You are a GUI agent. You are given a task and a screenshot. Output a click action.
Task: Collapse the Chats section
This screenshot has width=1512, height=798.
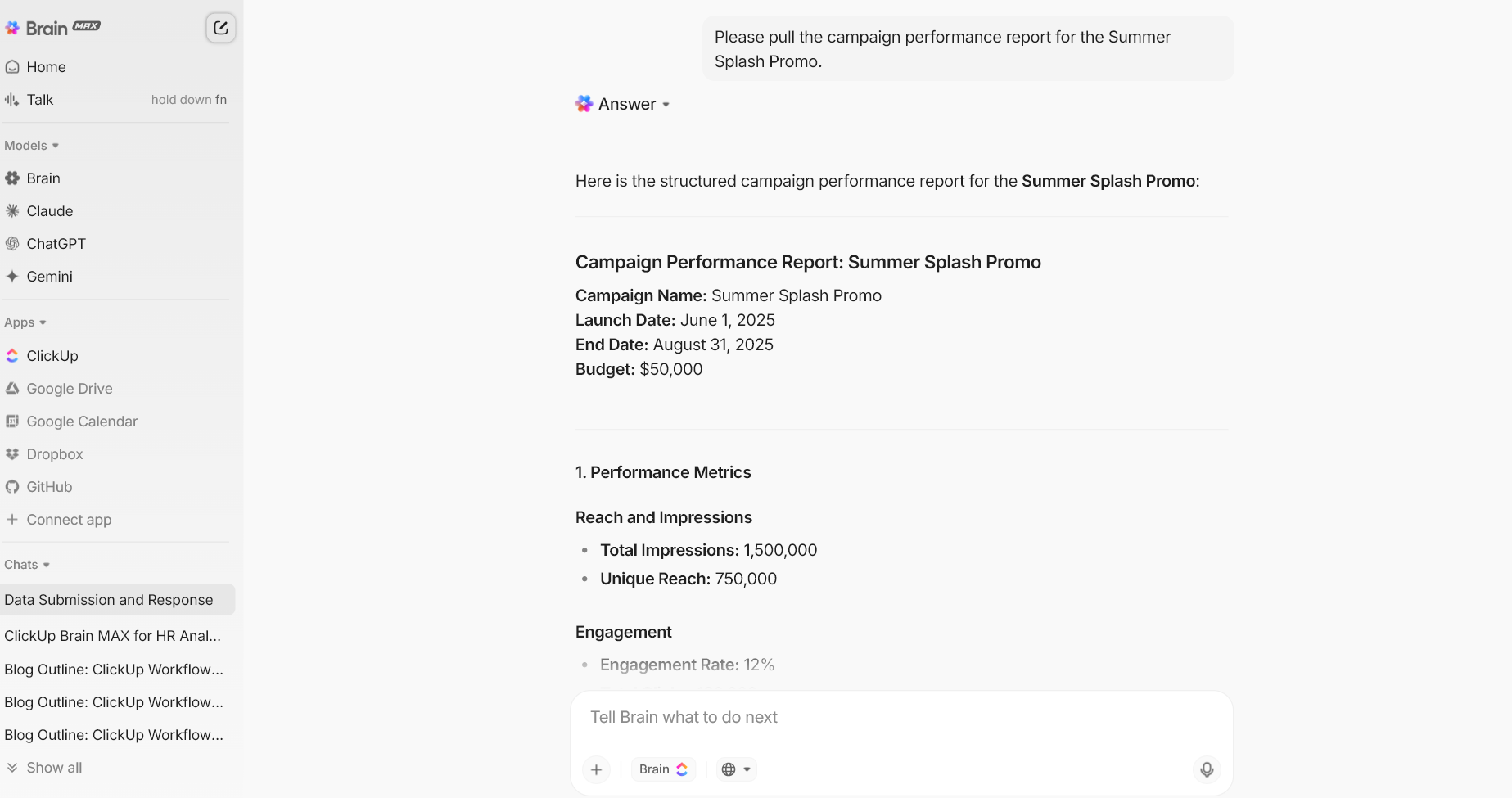[x=27, y=565]
